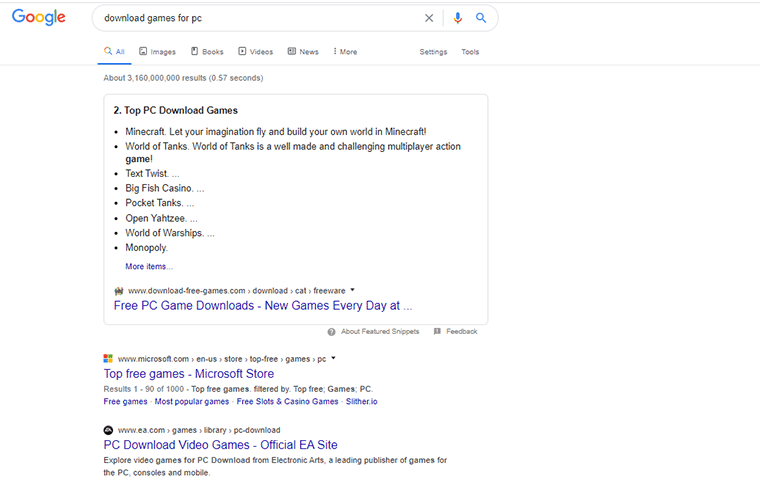
Task: Open Top free games - Microsoft Store result
Action: click(189, 374)
